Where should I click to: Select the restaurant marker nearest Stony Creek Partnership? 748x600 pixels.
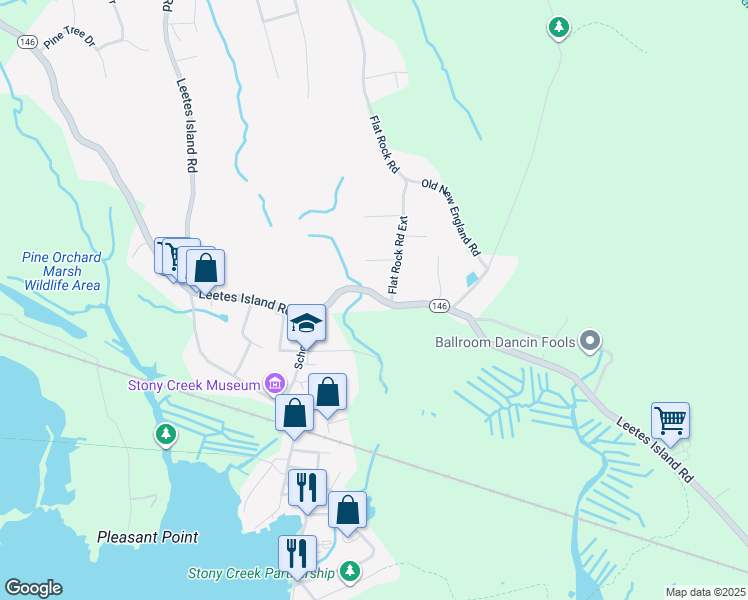point(298,557)
